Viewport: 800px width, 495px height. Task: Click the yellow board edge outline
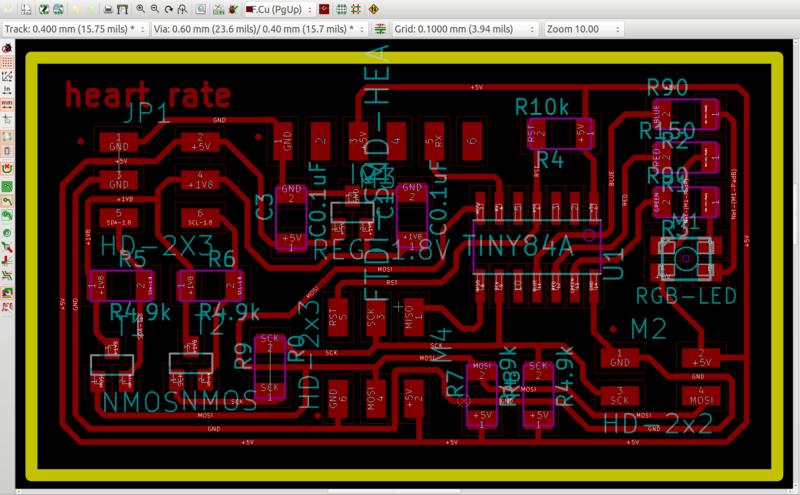404,58
